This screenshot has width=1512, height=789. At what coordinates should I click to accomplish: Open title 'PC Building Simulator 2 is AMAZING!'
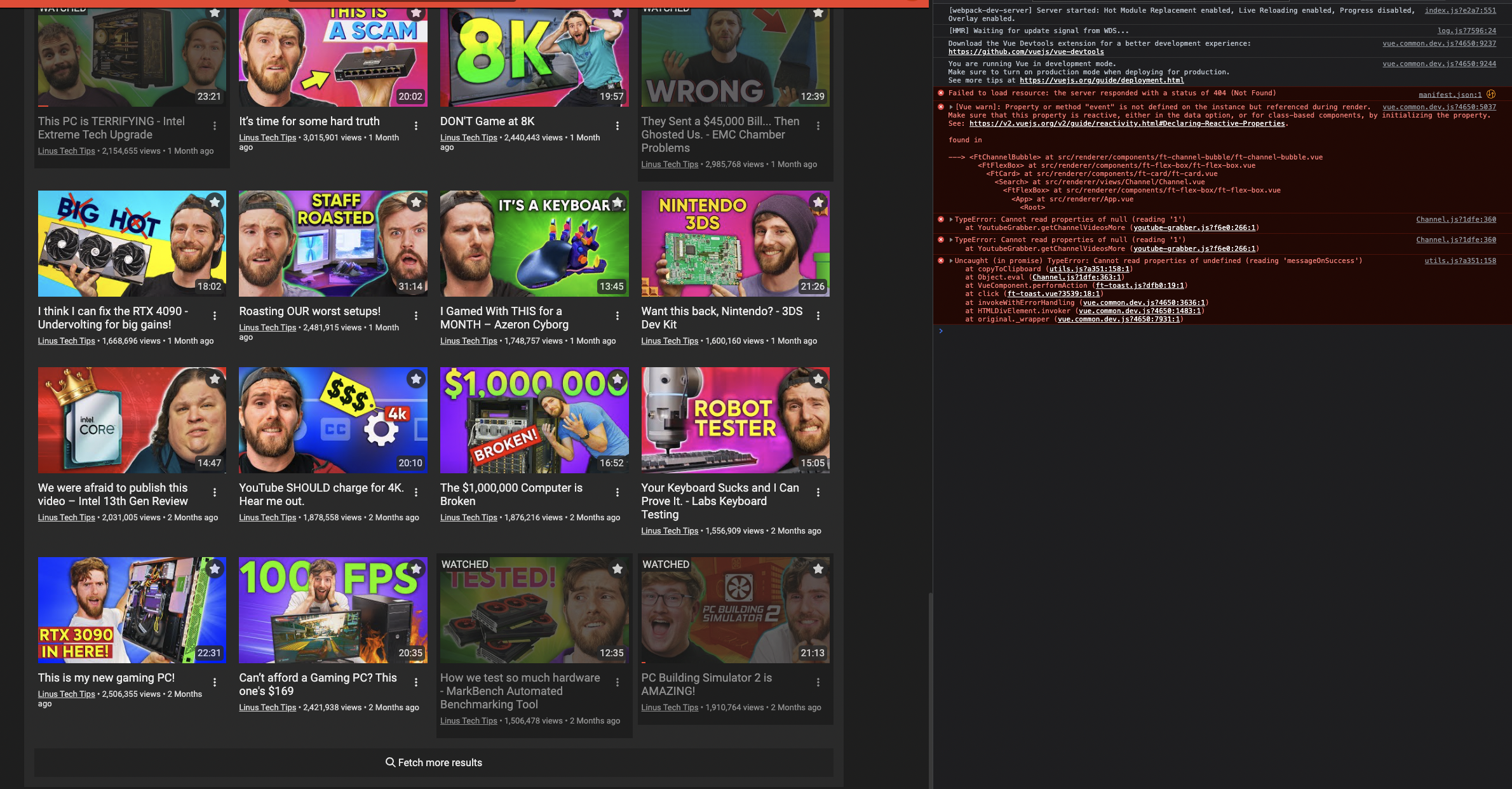tap(706, 684)
